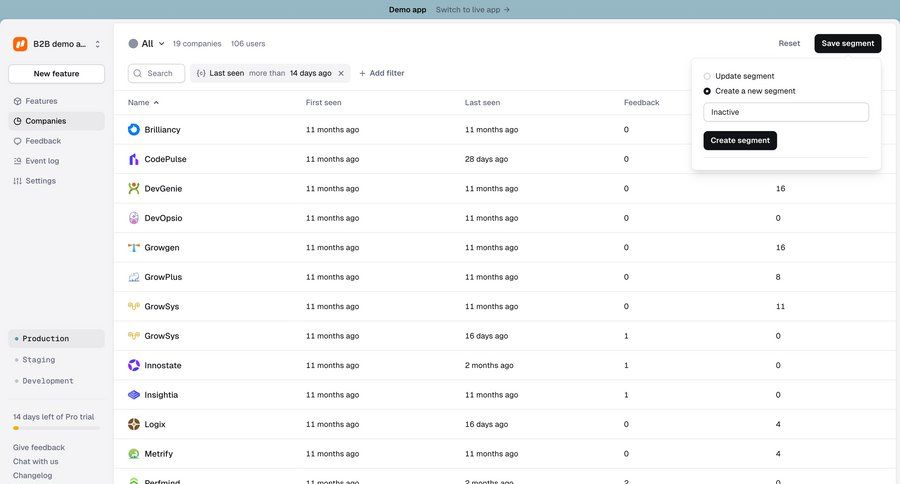Click the Reset button

789,44
